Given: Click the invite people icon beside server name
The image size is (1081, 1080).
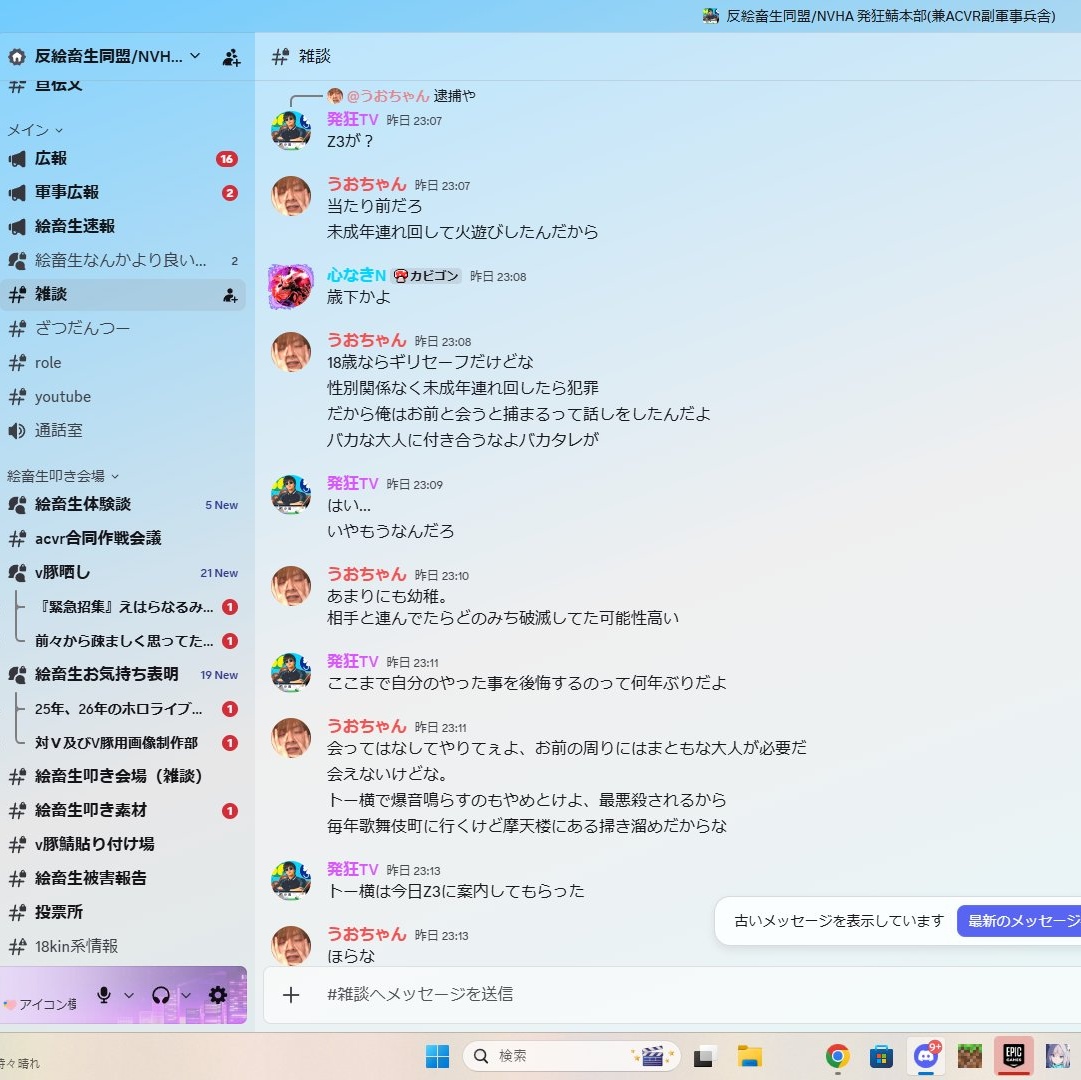Looking at the screenshot, I should point(231,57).
